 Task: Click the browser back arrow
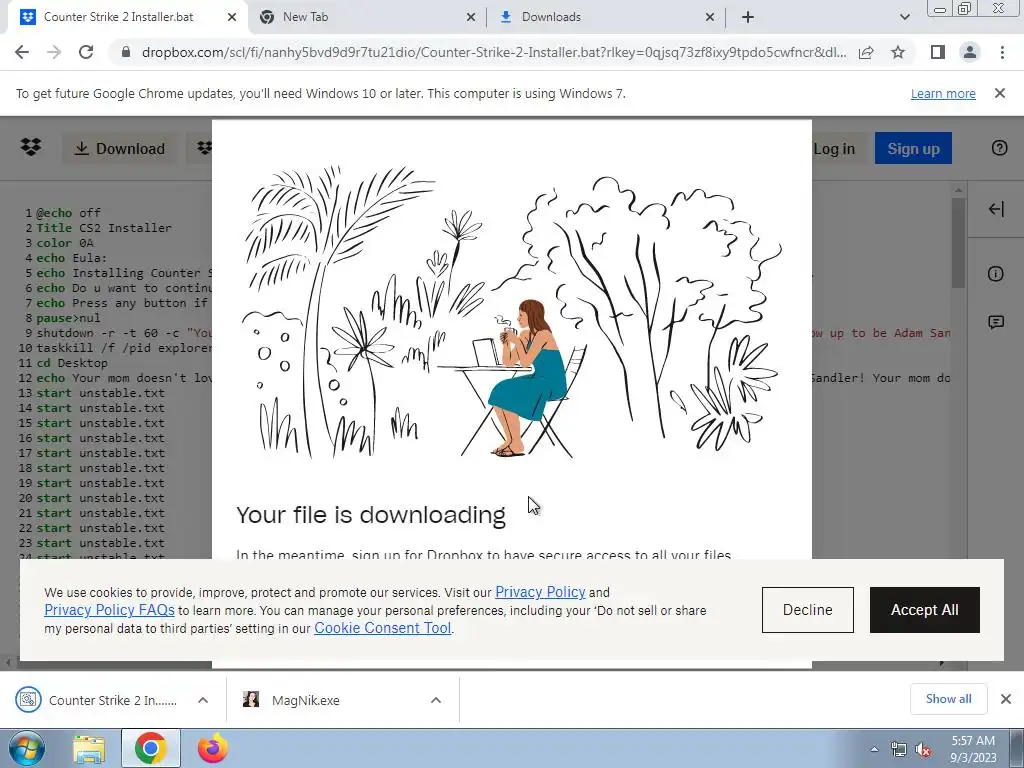click(x=22, y=52)
